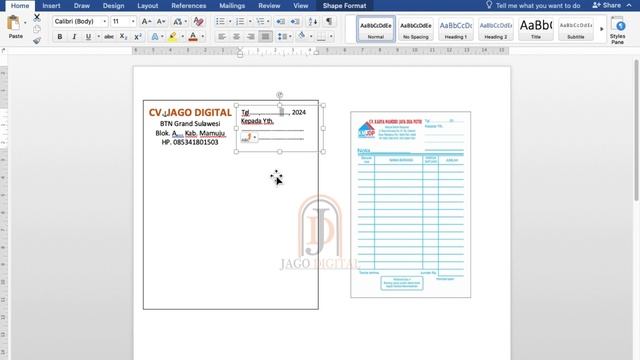Toggle justify text alignment
Image resolution: width=640 pixels, height=360 pixels.
point(265,37)
